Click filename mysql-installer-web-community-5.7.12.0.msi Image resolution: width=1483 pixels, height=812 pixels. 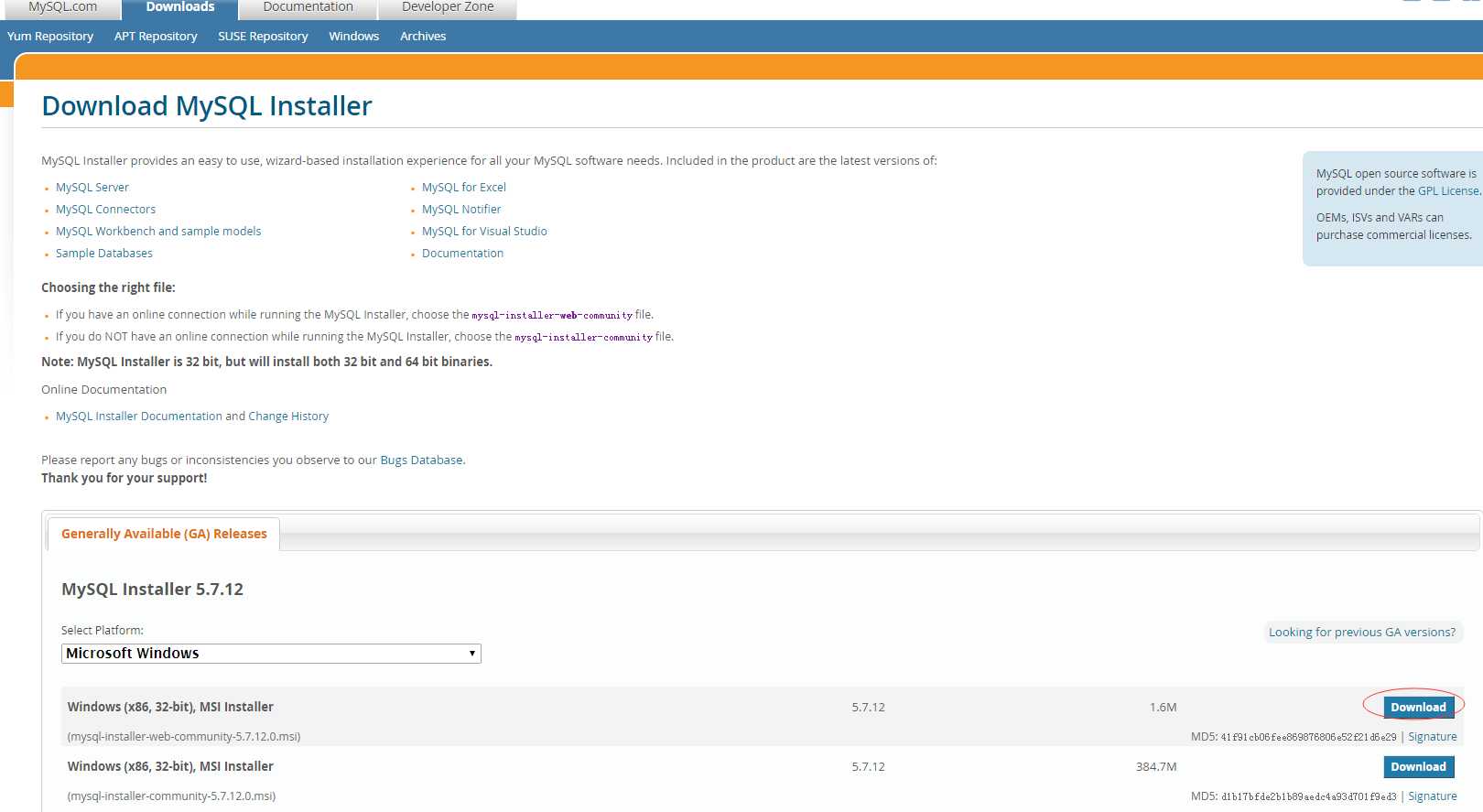point(184,737)
